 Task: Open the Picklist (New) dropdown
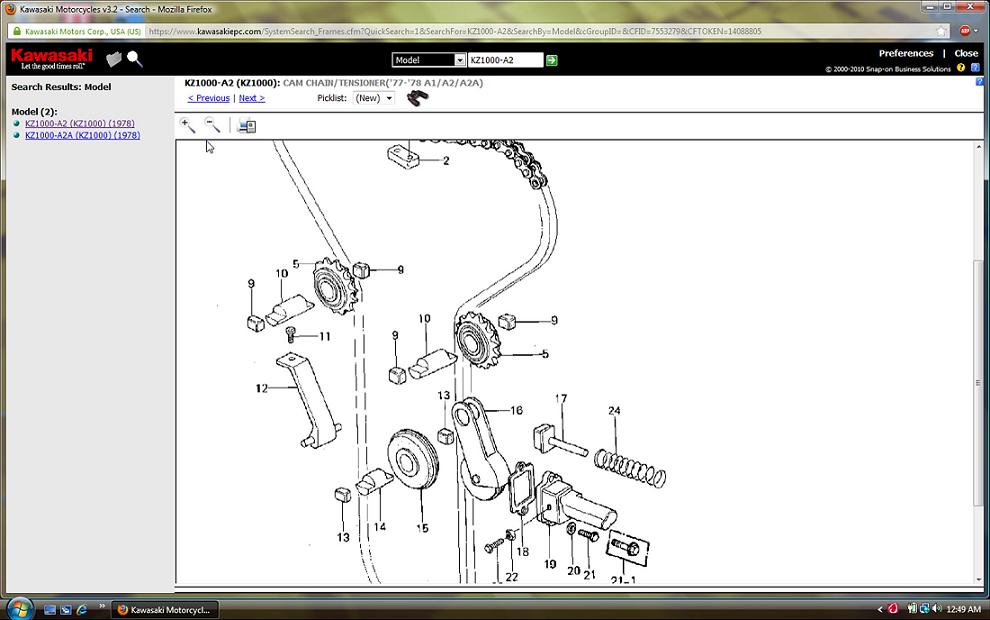coord(374,98)
